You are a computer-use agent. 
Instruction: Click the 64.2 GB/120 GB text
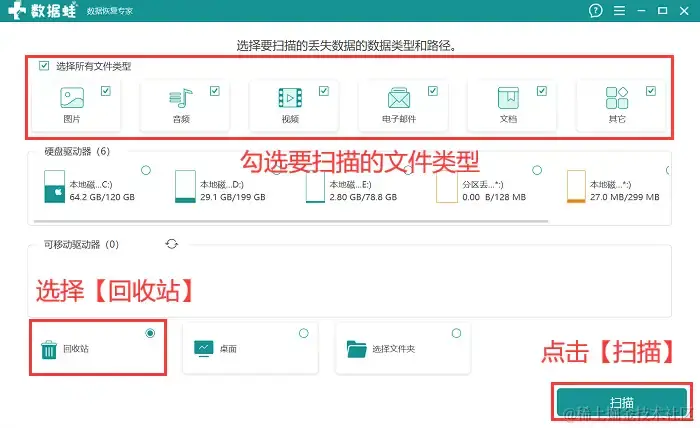[102, 197]
